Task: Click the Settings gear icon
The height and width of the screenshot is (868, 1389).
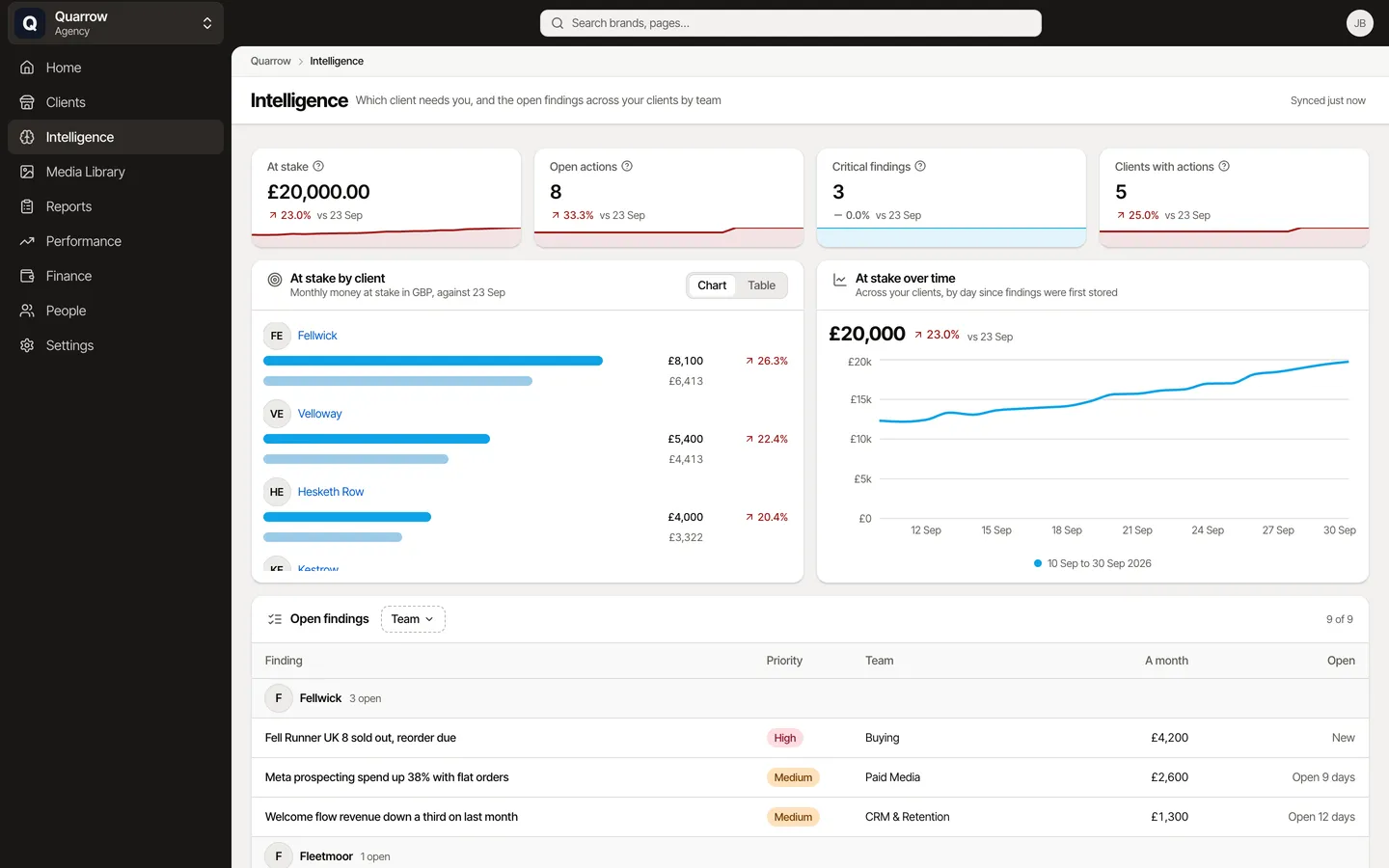Action: pyautogui.click(x=27, y=345)
